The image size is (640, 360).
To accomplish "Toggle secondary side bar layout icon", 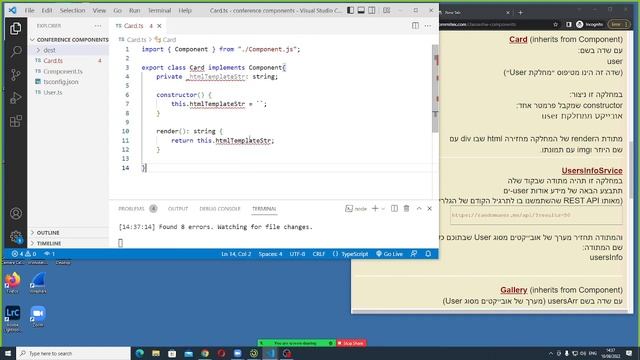I will coord(372,11).
